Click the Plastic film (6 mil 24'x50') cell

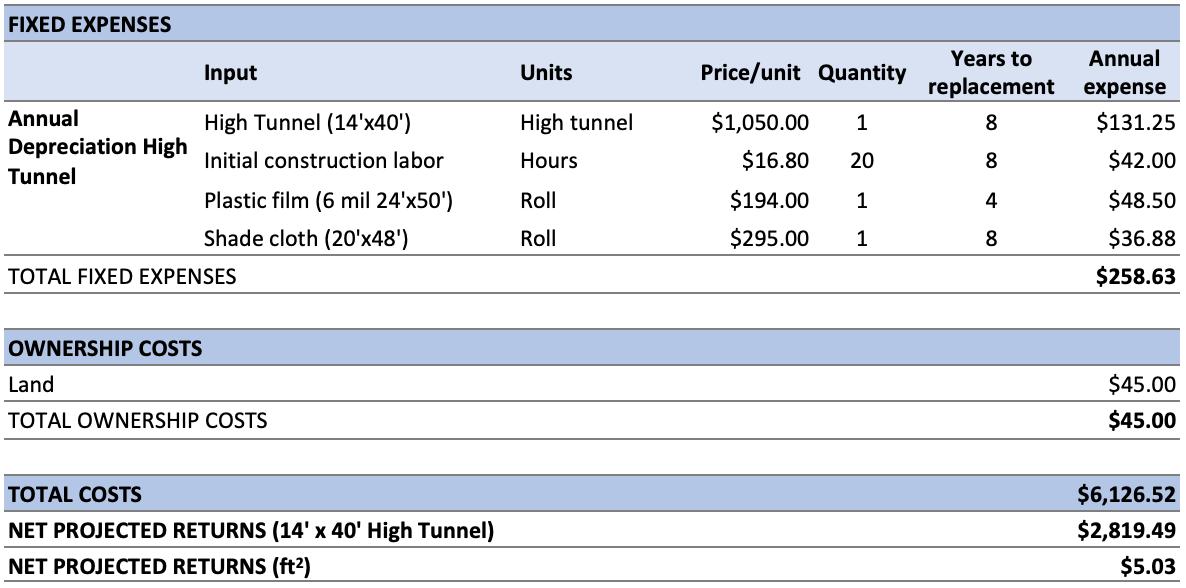328,201
